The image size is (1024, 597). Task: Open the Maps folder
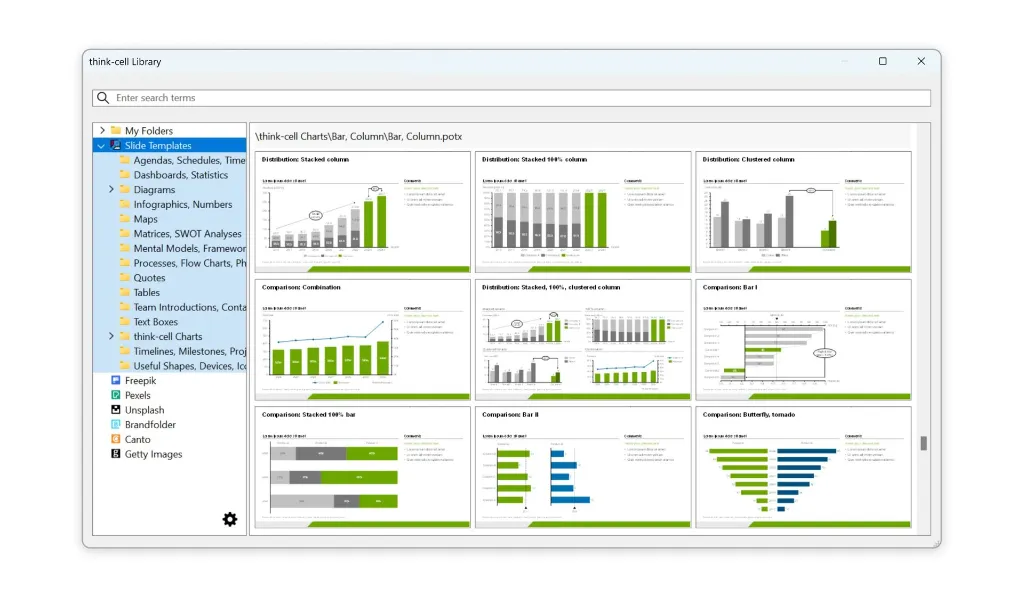pyautogui.click(x=145, y=219)
